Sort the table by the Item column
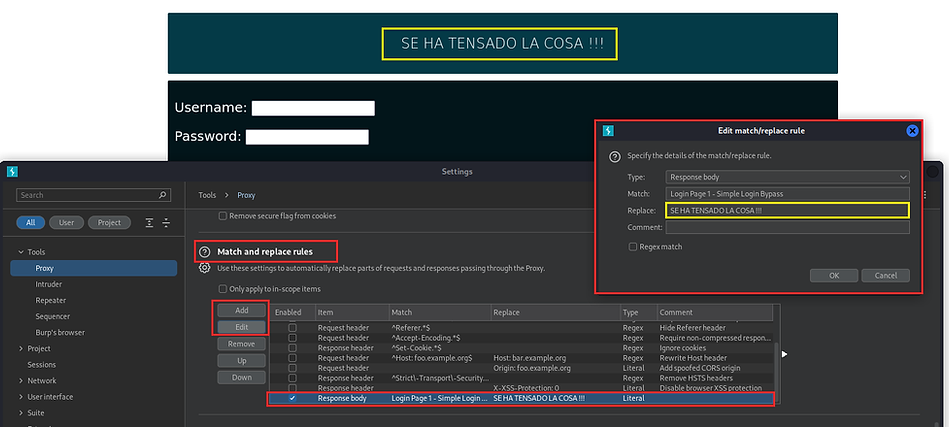Viewport: 949px width, 427px height. [x=352, y=313]
